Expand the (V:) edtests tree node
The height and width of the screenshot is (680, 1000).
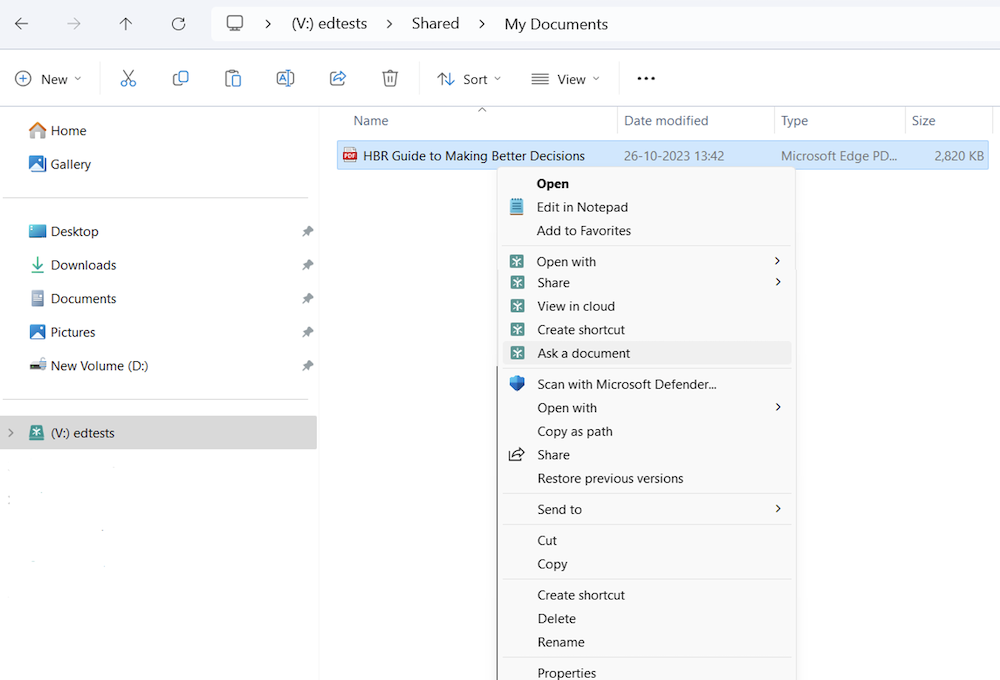(11, 432)
